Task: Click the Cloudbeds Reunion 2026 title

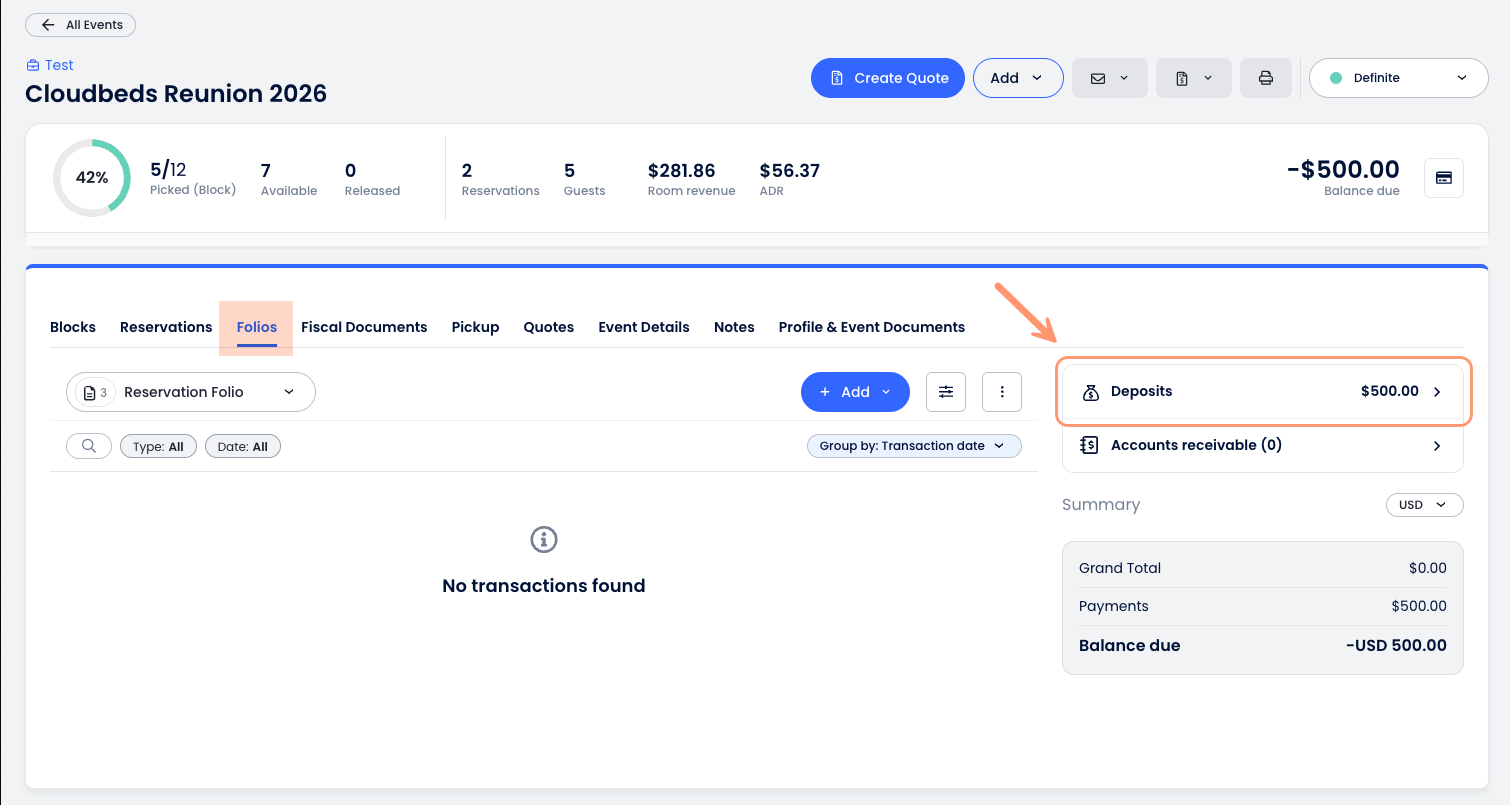Action: pos(176,93)
